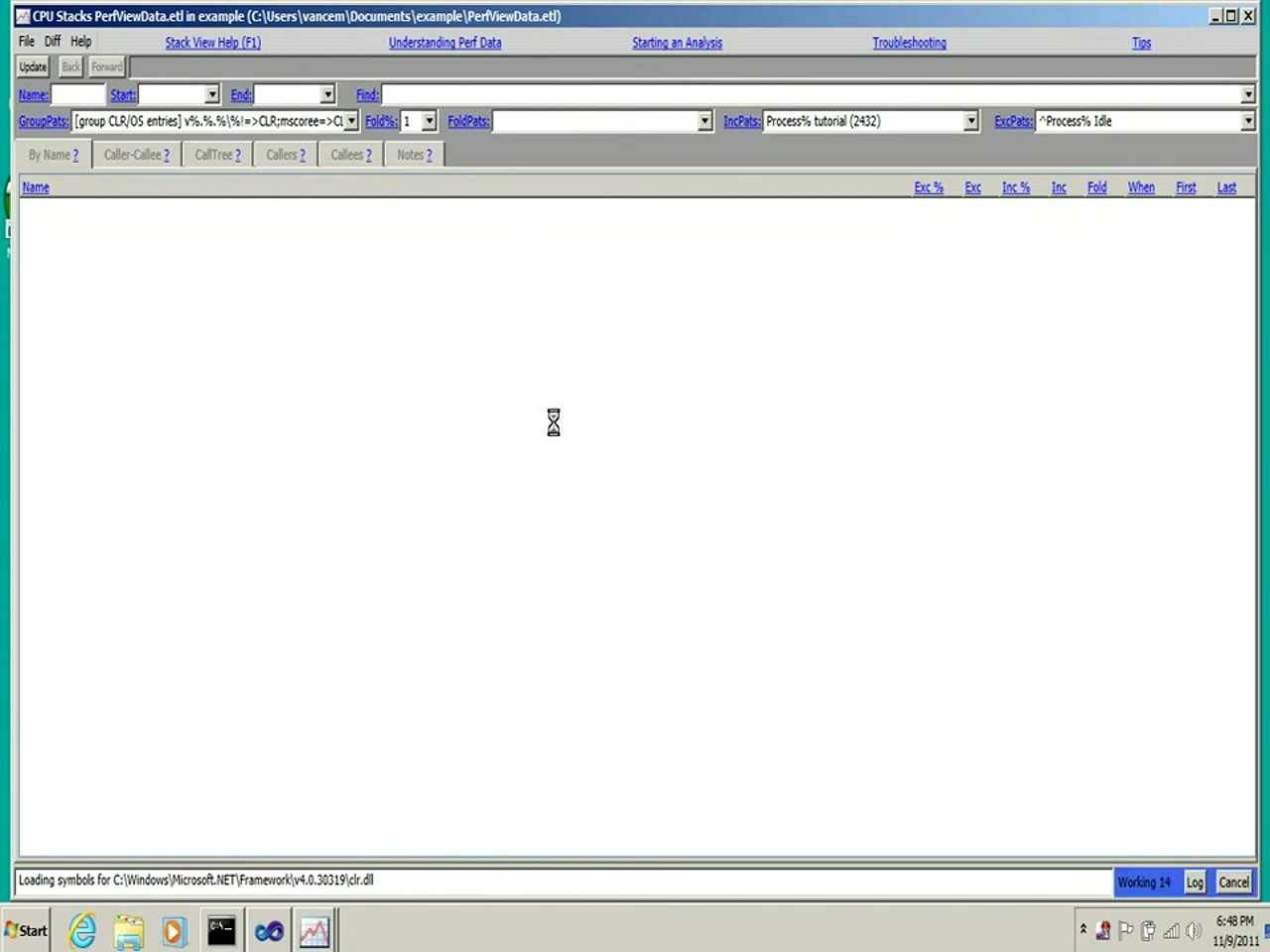Open the Diff menu
This screenshot has height=952, width=1270.
coord(53,41)
